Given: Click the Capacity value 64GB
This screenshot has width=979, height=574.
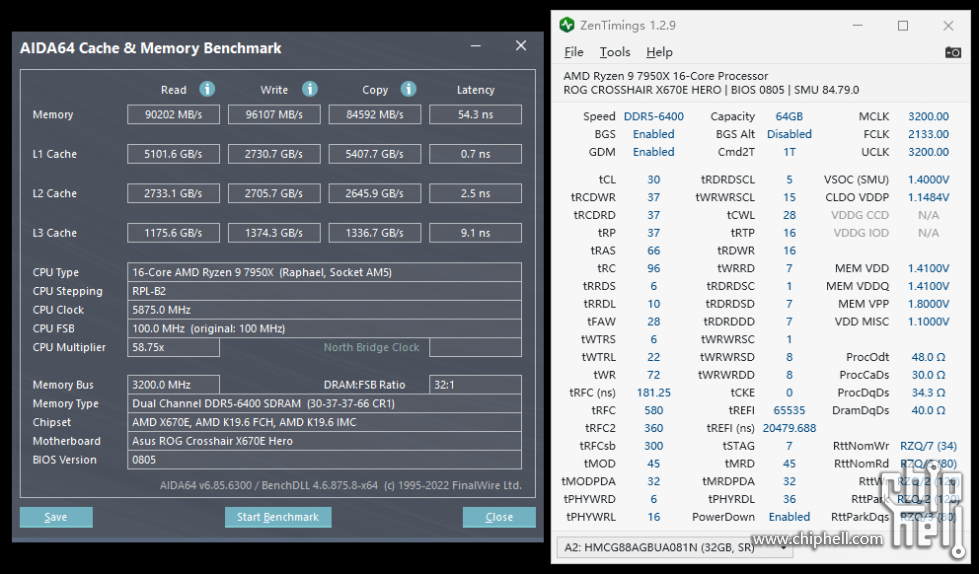Looking at the screenshot, I should 789,116.
